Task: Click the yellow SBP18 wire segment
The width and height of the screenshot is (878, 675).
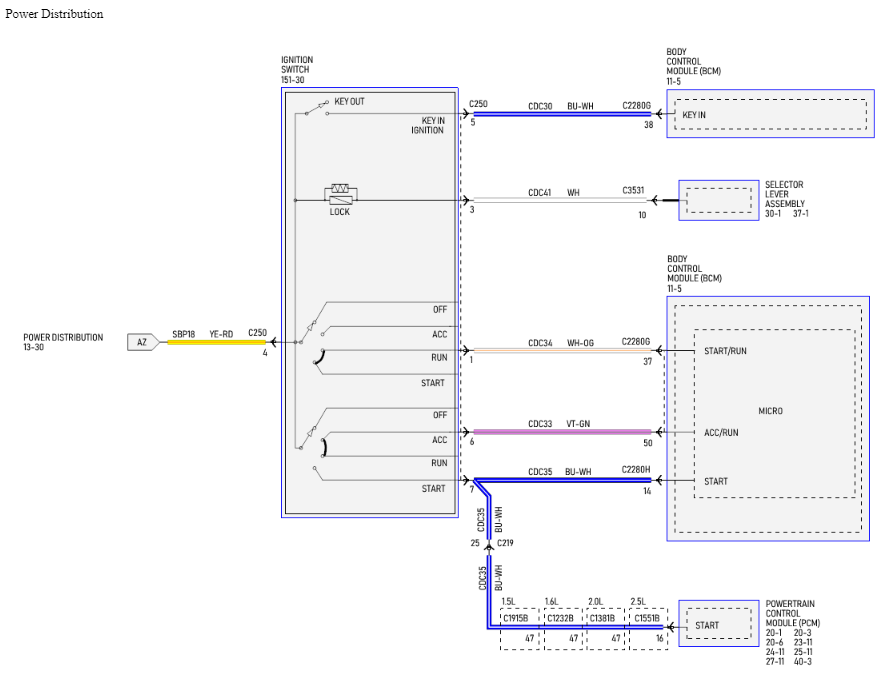Action: tap(216, 342)
